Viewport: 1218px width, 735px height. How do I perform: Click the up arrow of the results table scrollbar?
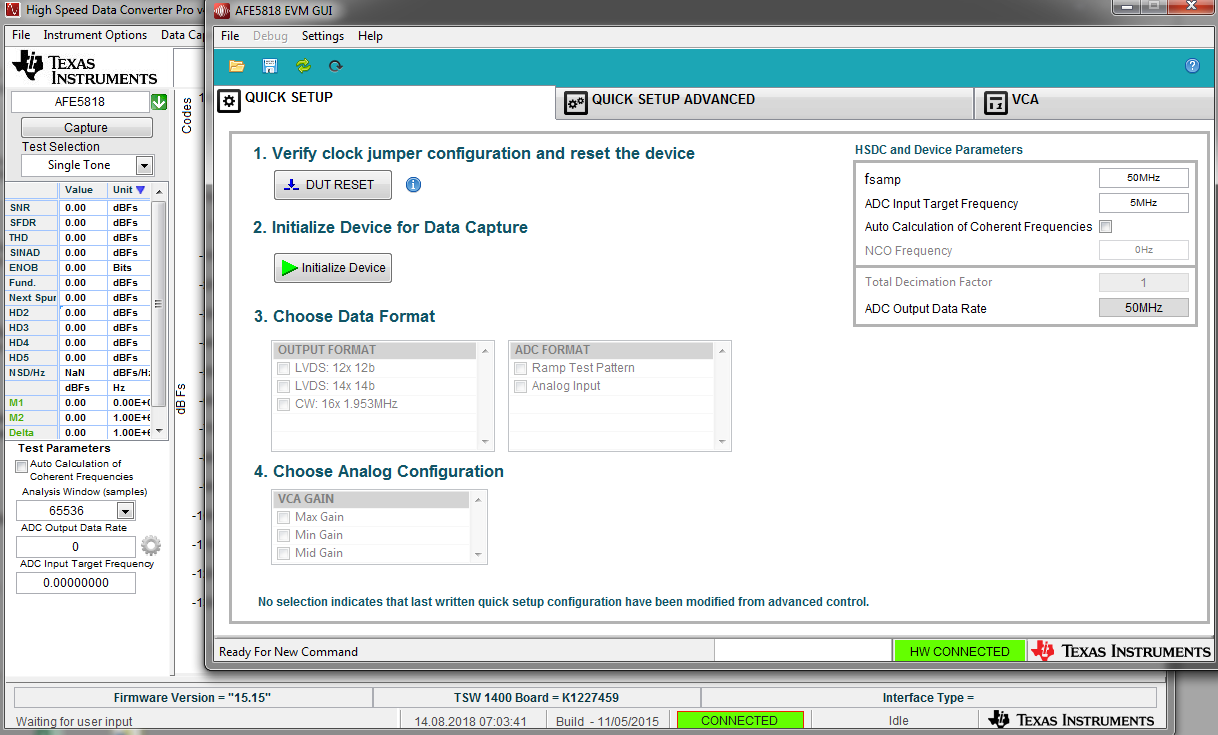(x=158, y=190)
